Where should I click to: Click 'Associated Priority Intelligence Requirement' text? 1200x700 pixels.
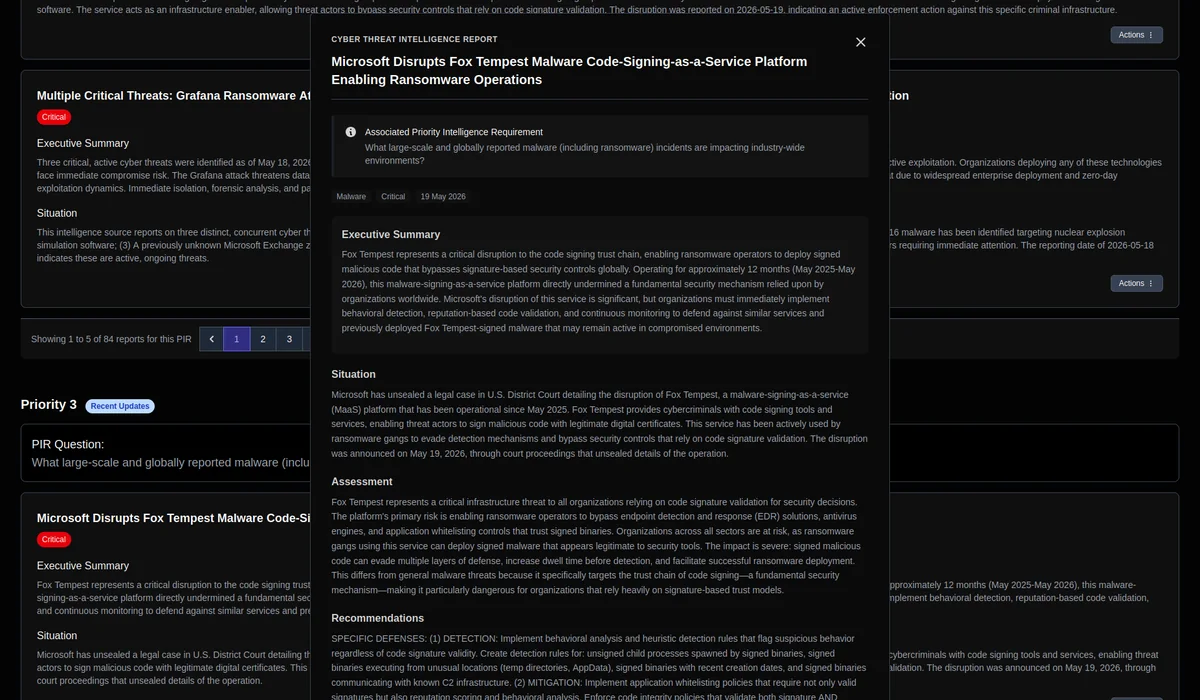click(x=454, y=132)
